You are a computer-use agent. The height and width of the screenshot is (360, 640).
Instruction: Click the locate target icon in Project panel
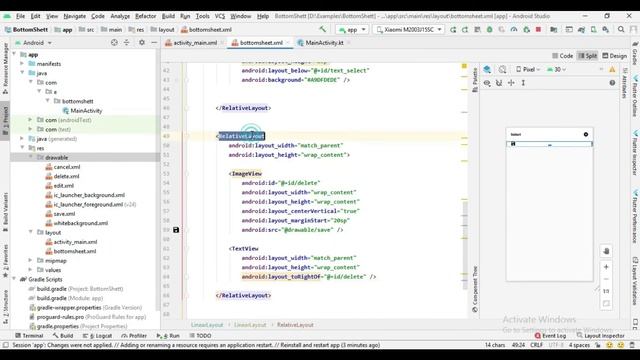[114, 42]
